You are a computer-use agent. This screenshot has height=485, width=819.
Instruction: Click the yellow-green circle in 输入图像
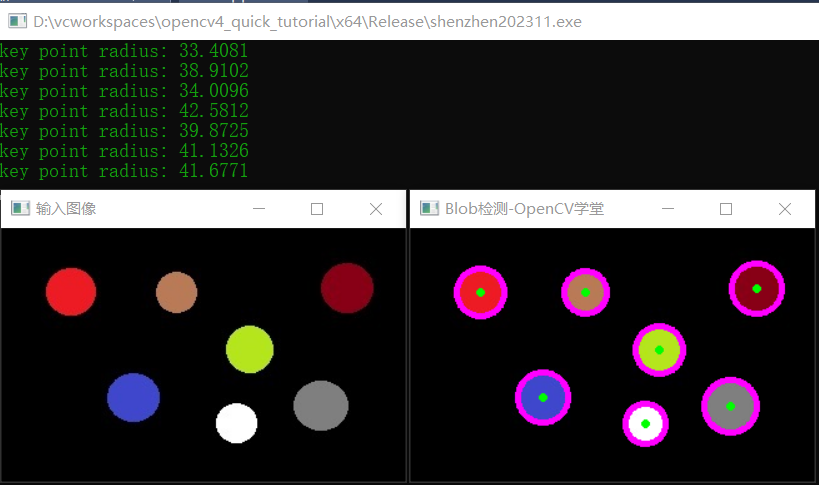click(x=250, y=349)
